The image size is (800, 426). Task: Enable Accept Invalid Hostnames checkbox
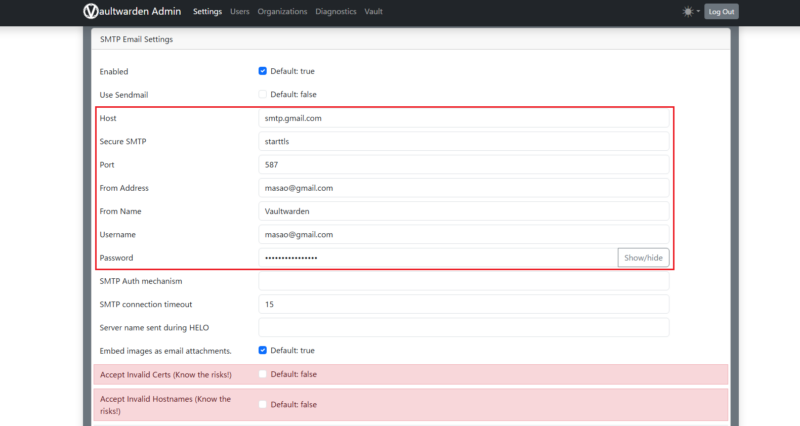pyautogui.click(x=262, y=405)
